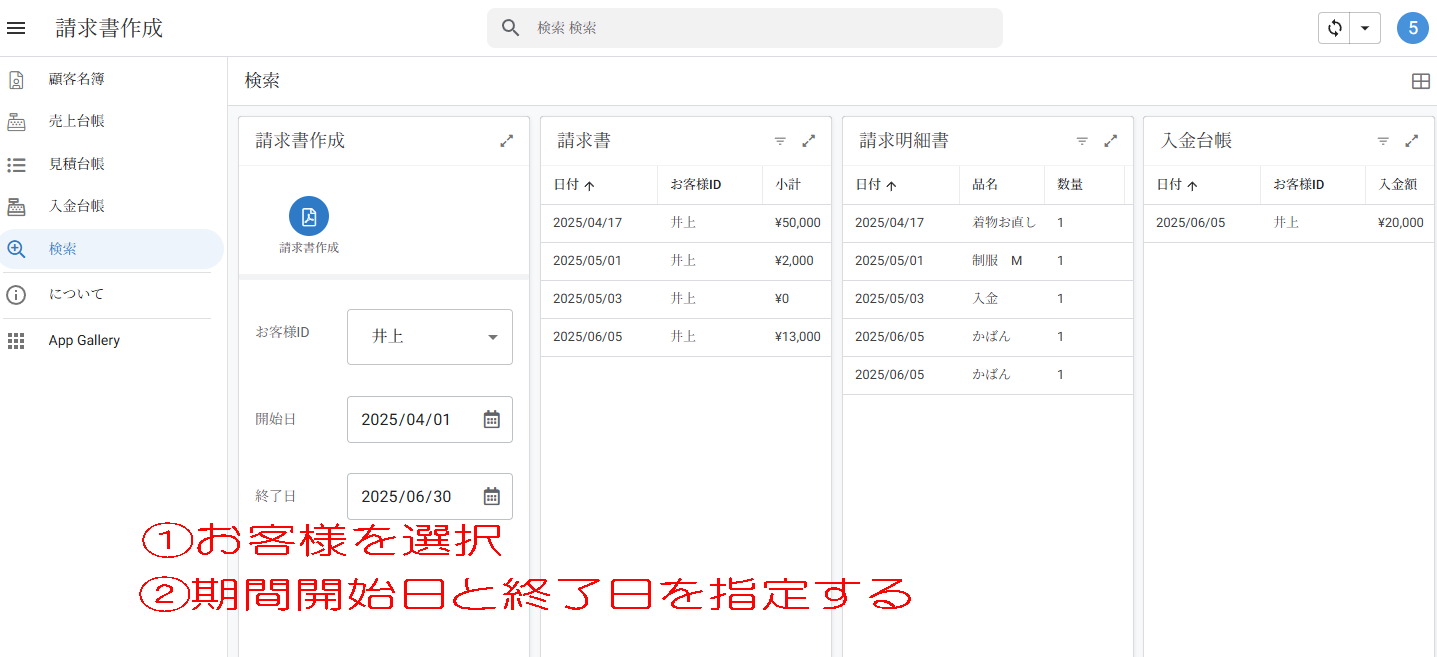1437x657 pixels.
Task: Expand the dropdown arrow next to sync
Action: pos(1365,28)
